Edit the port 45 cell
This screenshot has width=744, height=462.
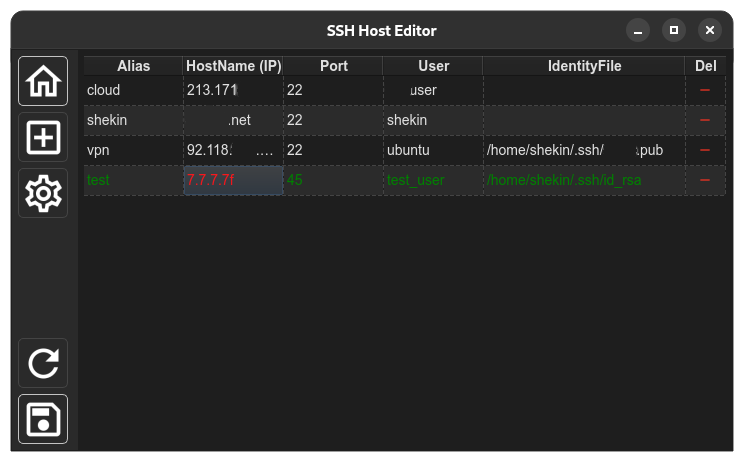tap(334, 180)
